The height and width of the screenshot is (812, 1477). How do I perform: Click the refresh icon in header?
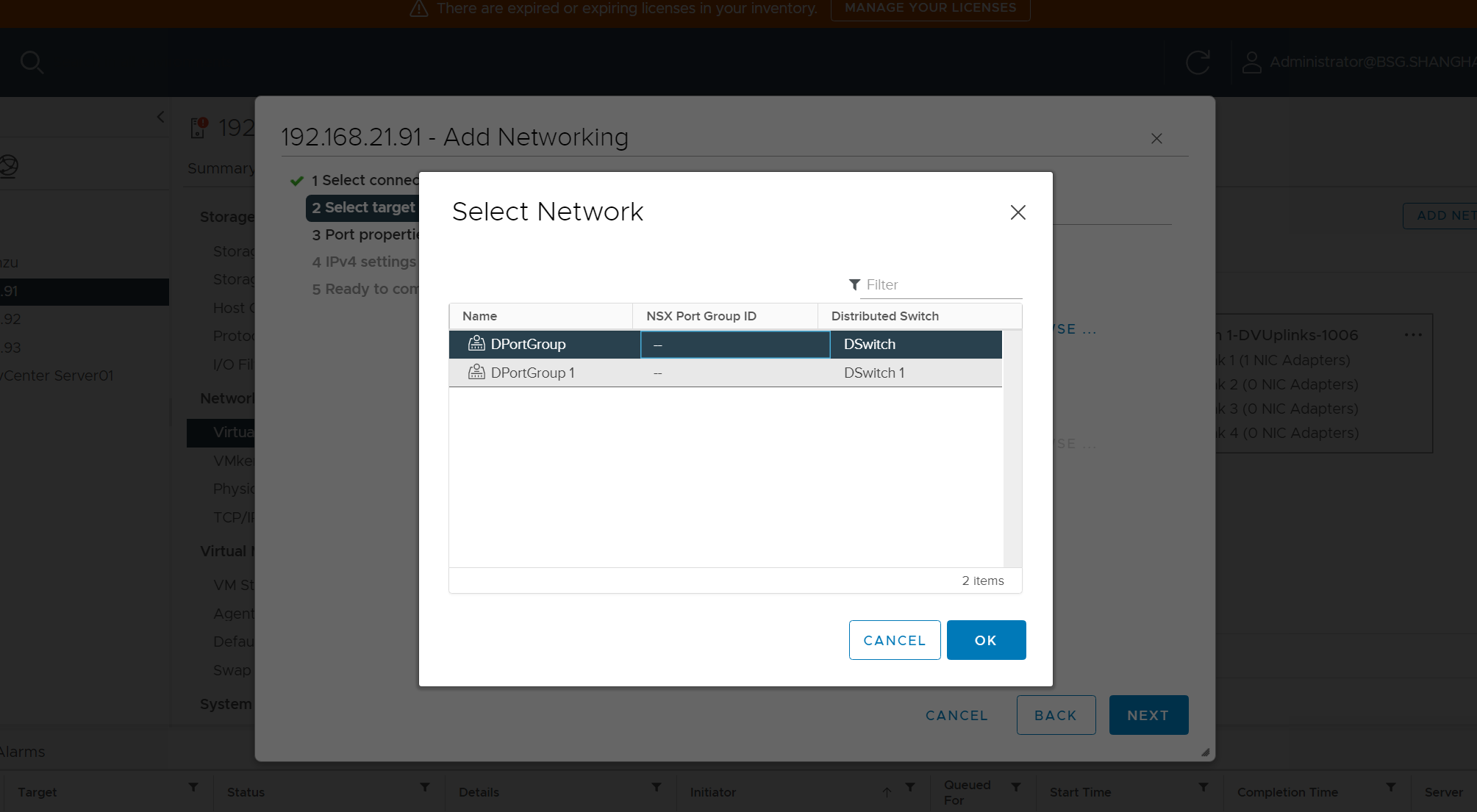tap(1198, 62)
